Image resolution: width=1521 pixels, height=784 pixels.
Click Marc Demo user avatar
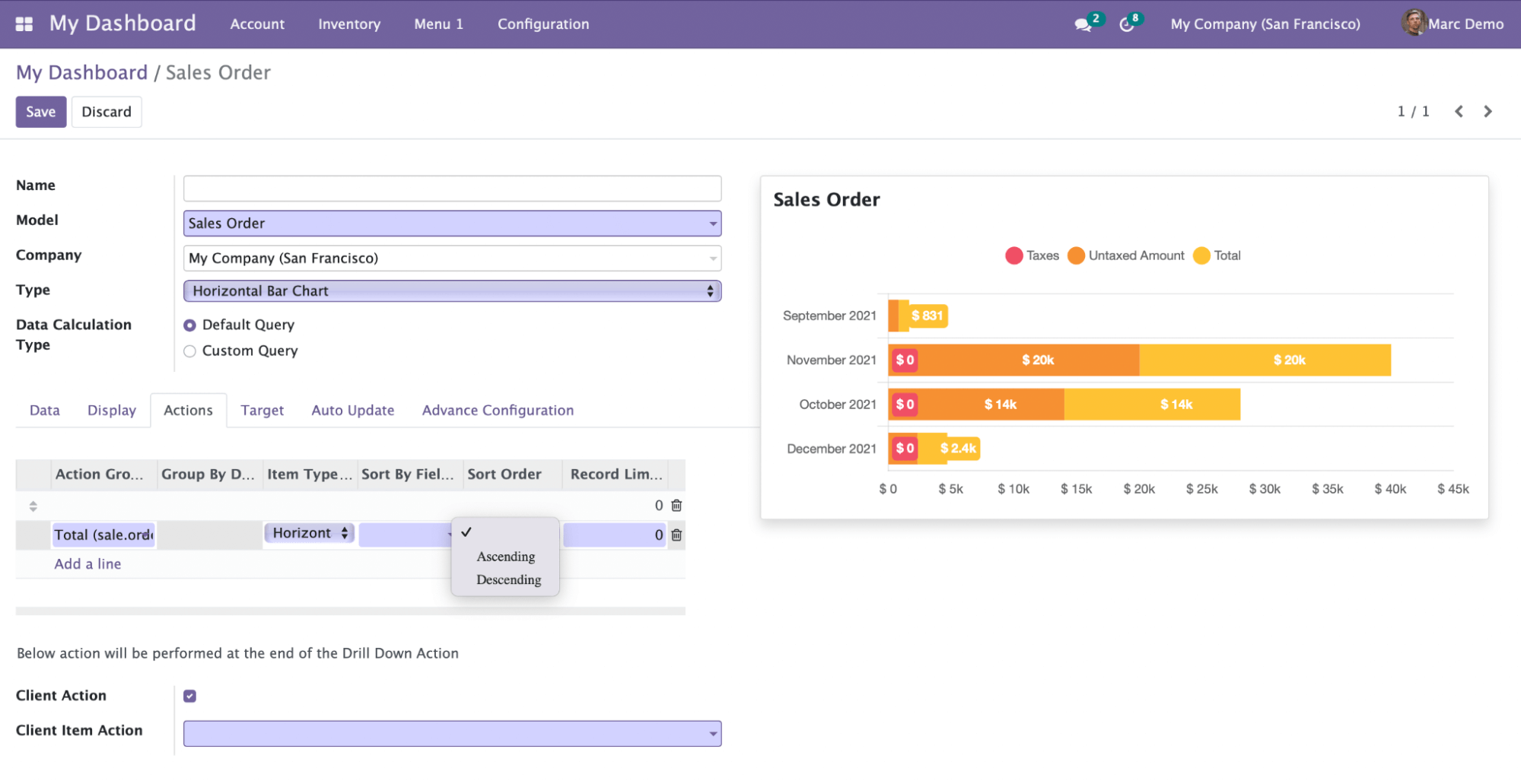coord(1413,23)
